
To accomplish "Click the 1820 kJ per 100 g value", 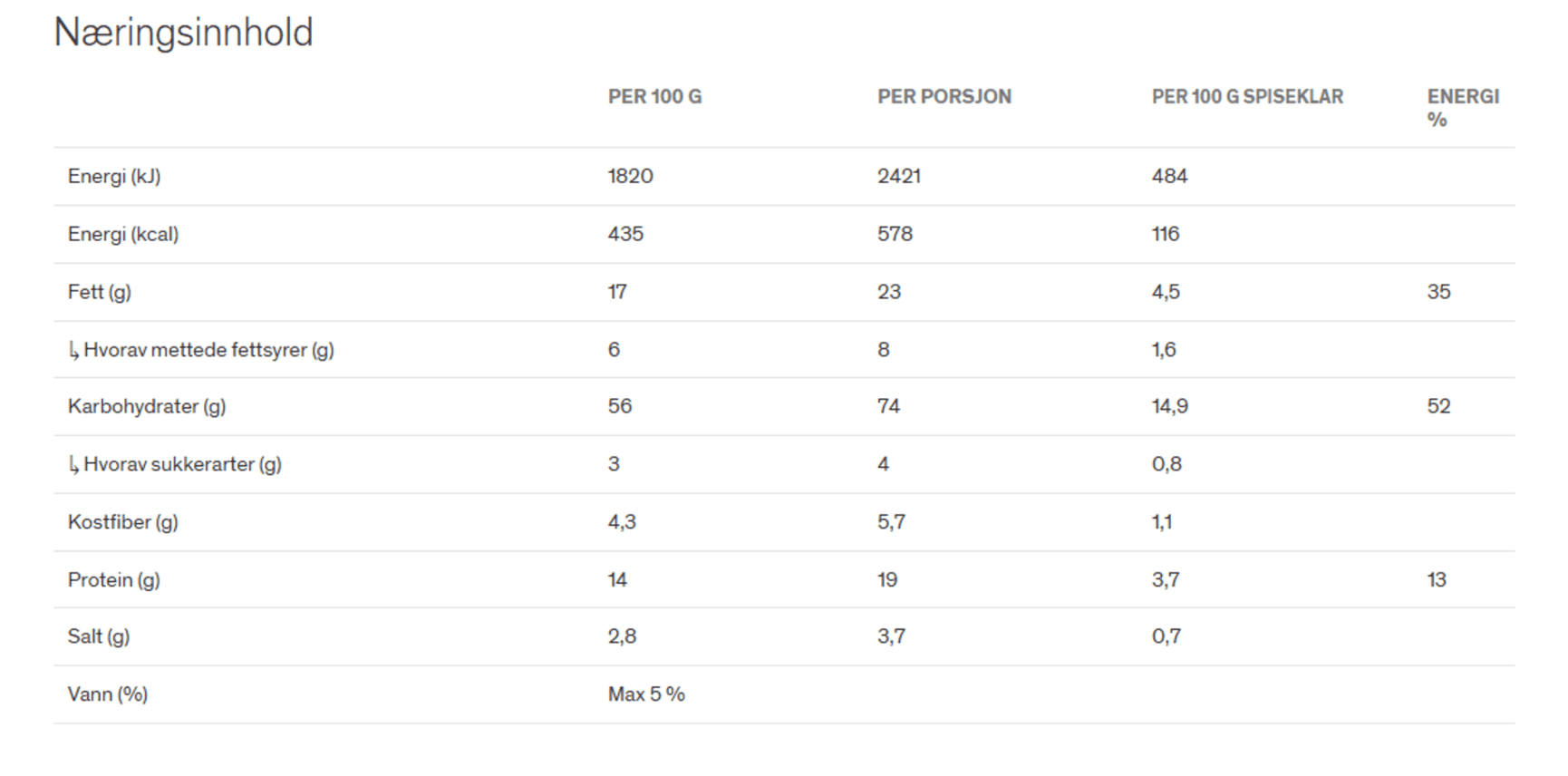I will tap(631, 176).
